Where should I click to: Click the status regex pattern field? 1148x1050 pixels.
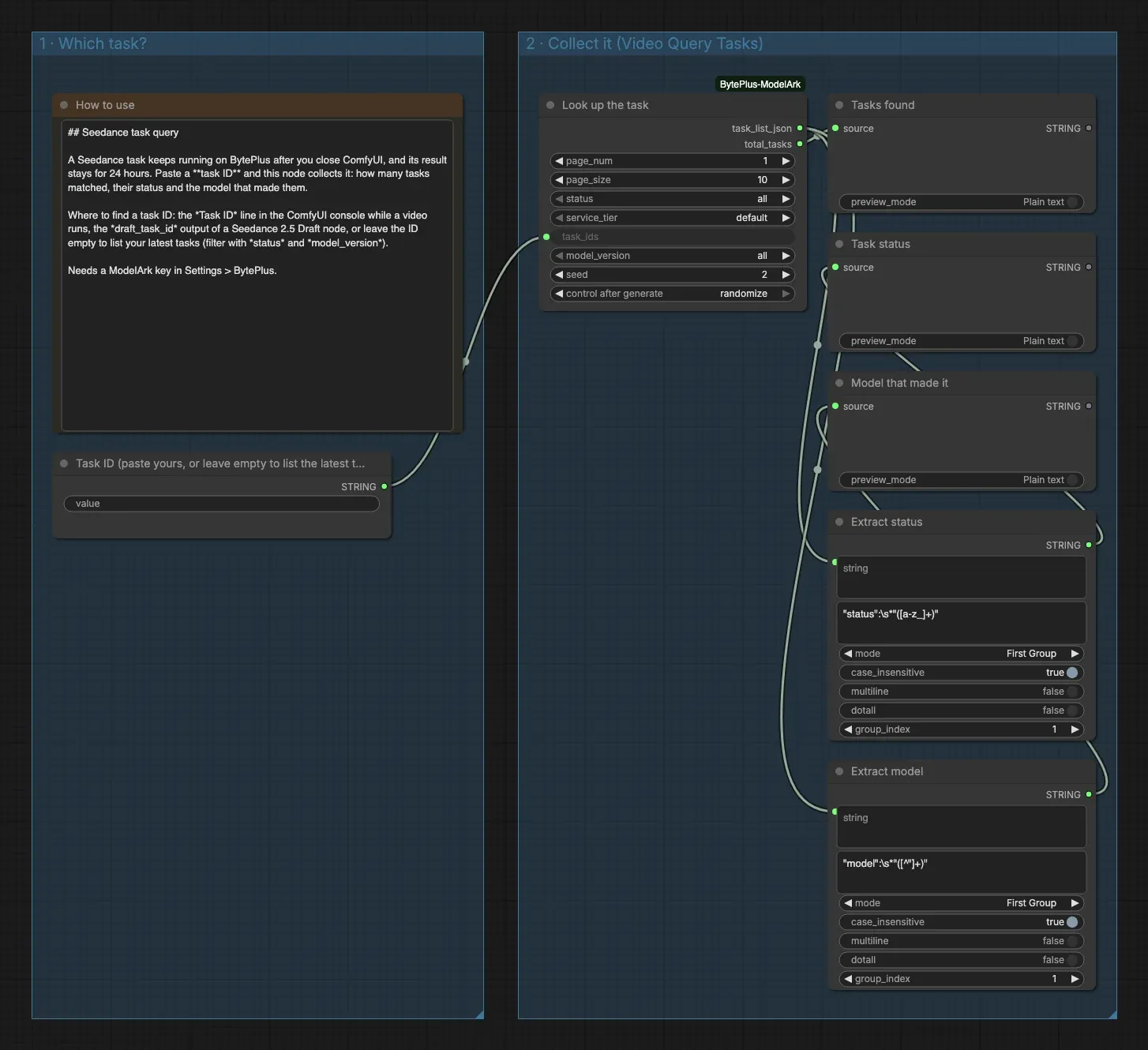(961, 622)
